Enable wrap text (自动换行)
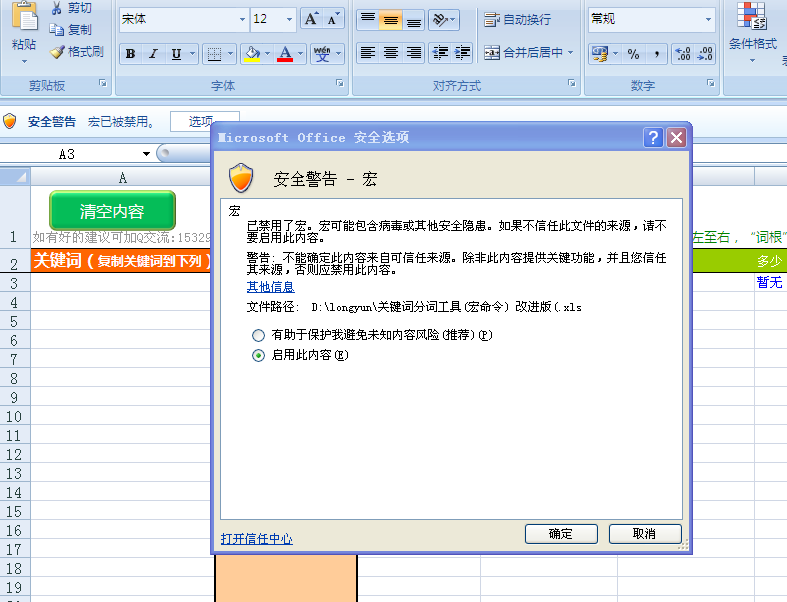787x602 pixels. (x=517, y=20)
